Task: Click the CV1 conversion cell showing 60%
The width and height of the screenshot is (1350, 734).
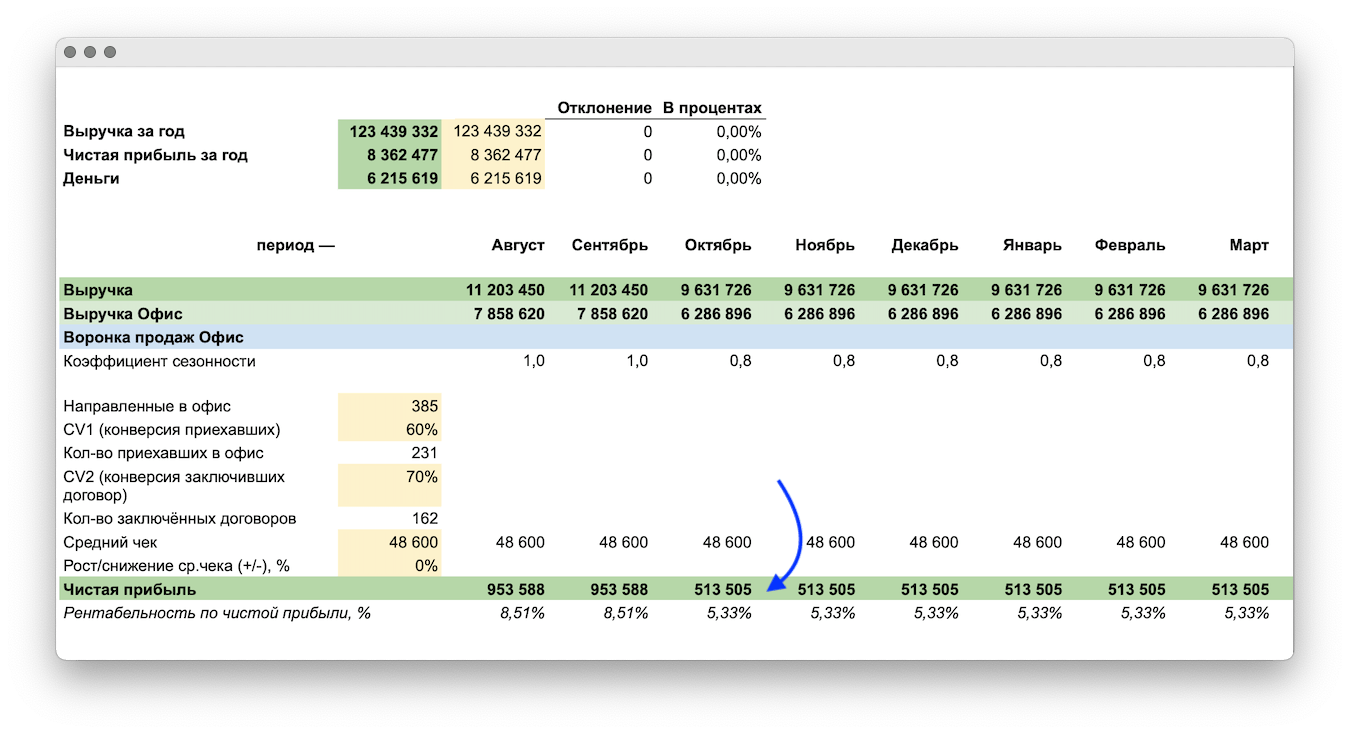Action: pos(390,430)
